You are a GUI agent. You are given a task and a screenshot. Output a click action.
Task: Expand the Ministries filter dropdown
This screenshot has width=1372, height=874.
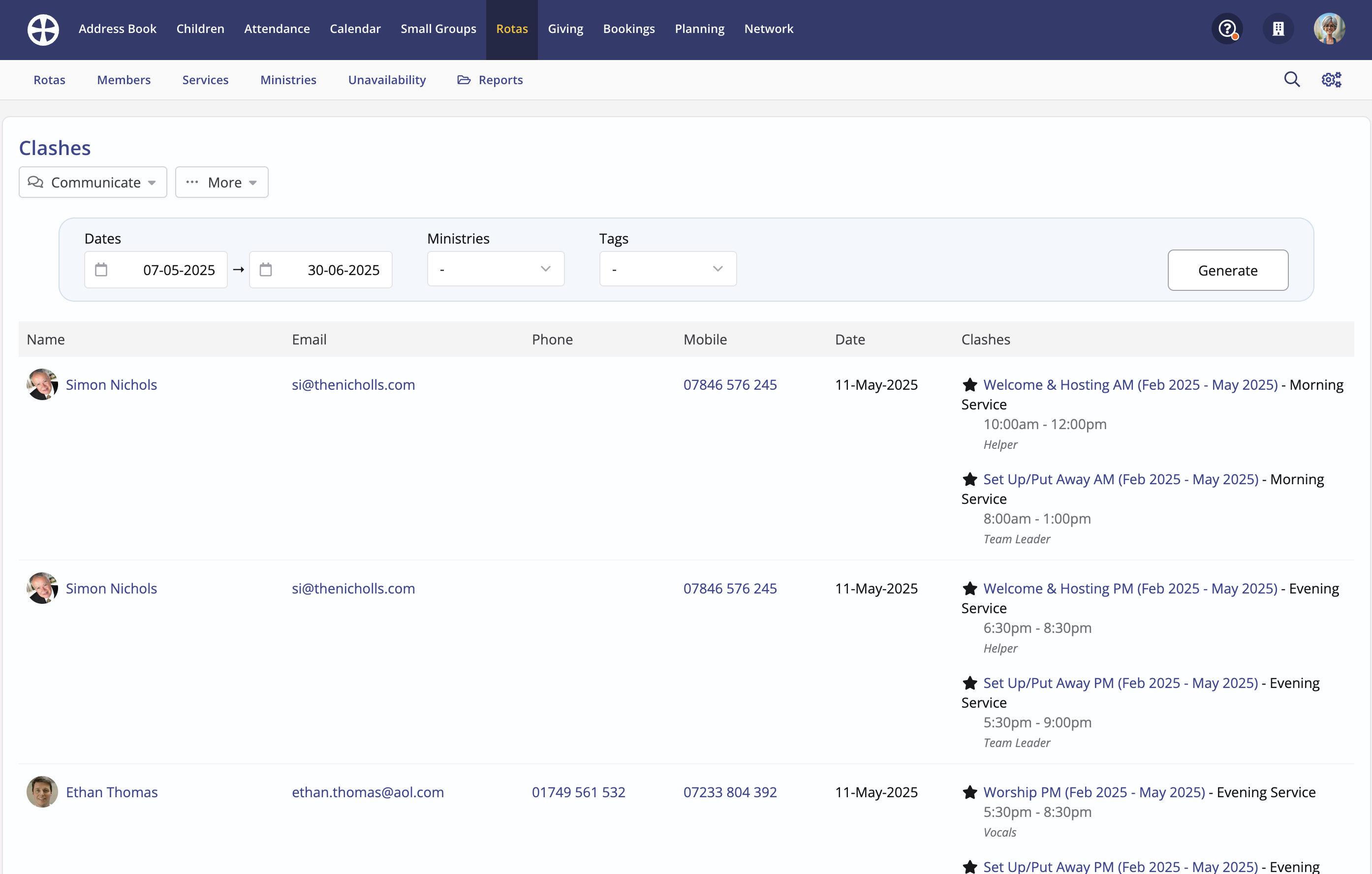[496, 269]
